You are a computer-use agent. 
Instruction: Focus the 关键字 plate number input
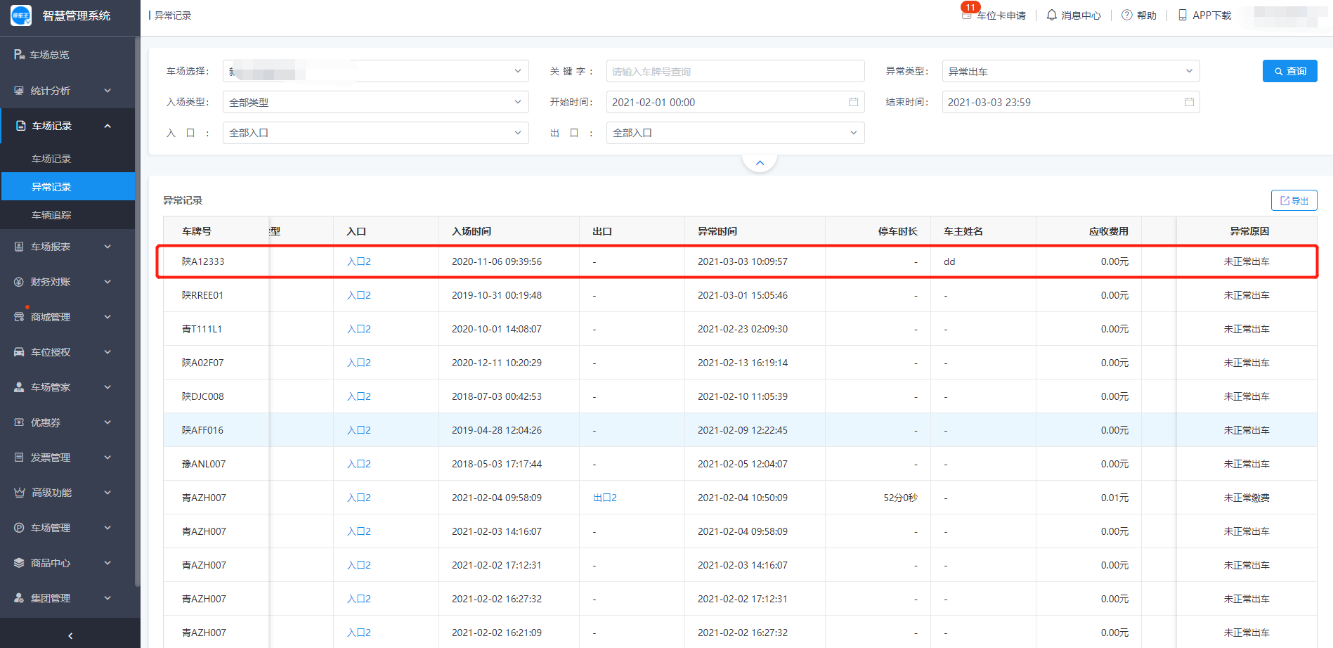pos(735,71)
